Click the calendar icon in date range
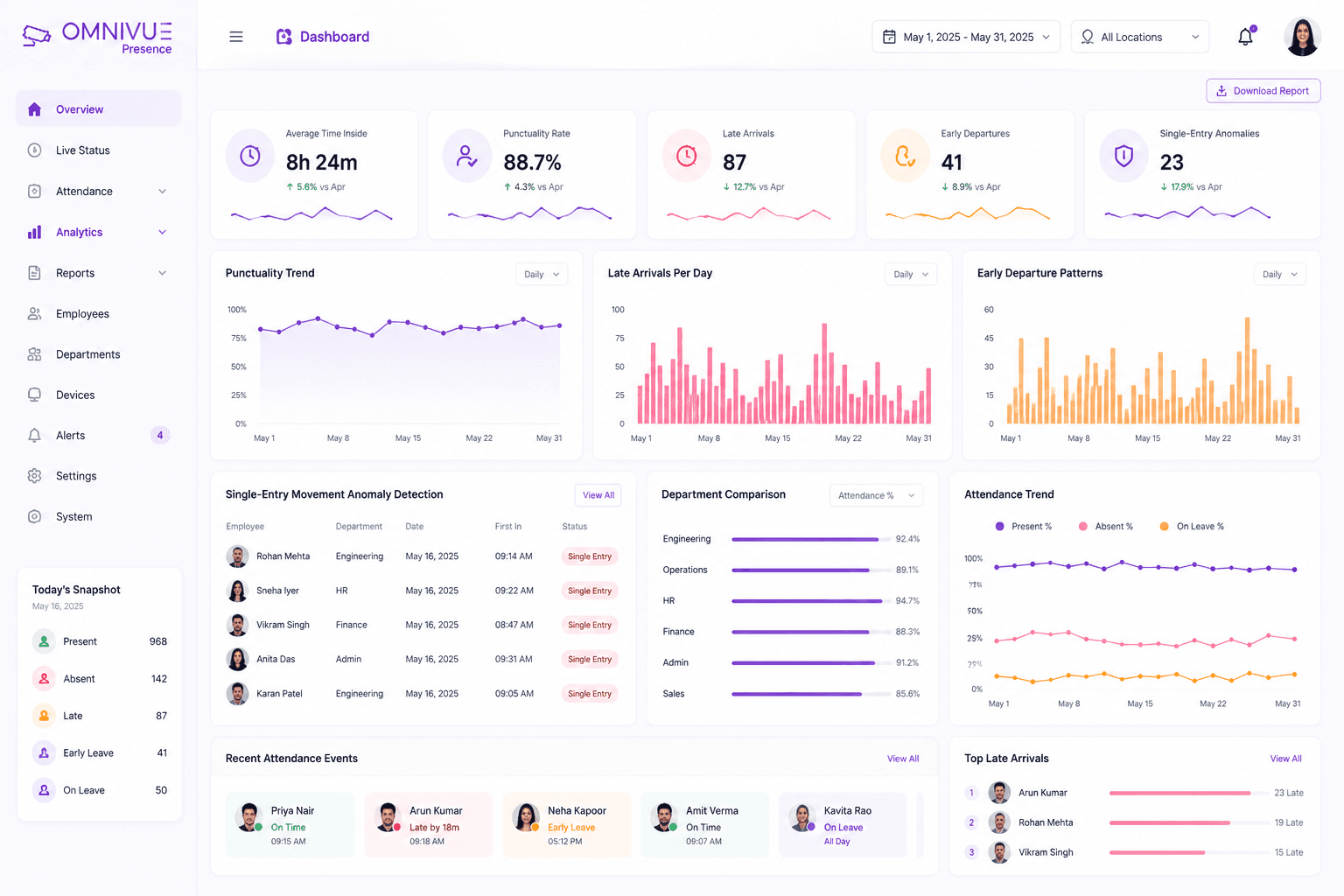Image resolution: width=1344 pixels, height=896 pixels. [x=889, y=37]
